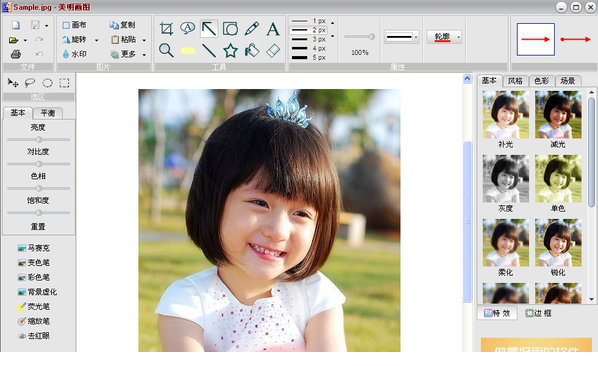The height and width of the screenshot is (366, 598).
Task: Click the line width list up arrow
Action: click(333, 23)
